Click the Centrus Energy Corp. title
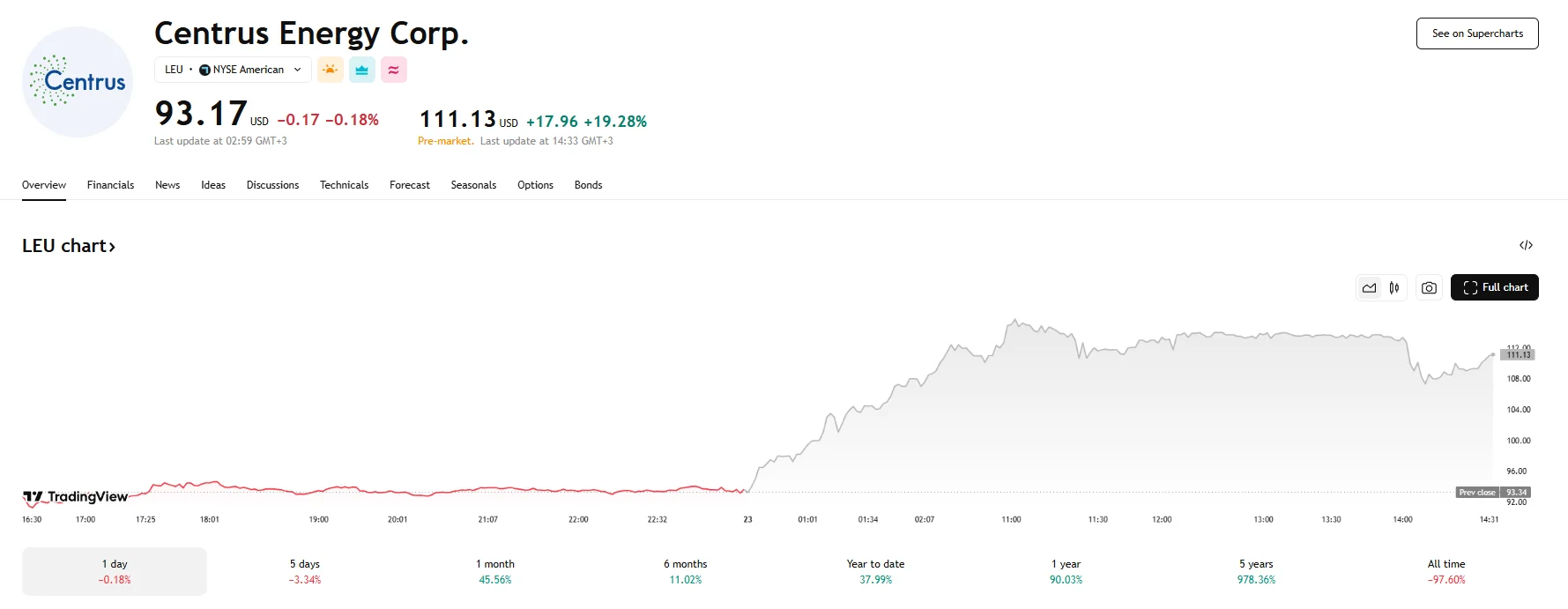The width and height of the screenshot is (1568, 609). pyautogui.click(x=311, y=33)
